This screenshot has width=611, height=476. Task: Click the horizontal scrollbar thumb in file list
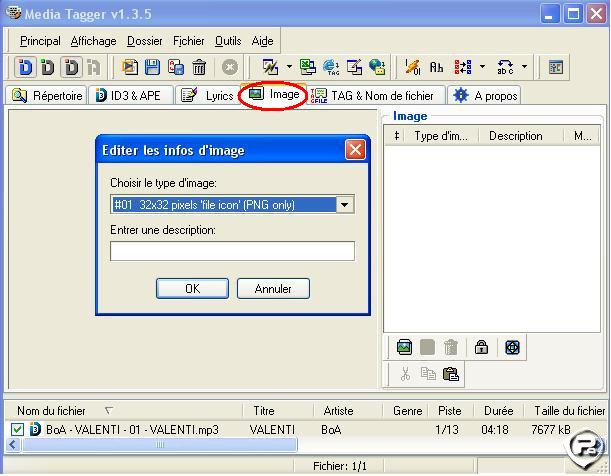coord(160,444)
